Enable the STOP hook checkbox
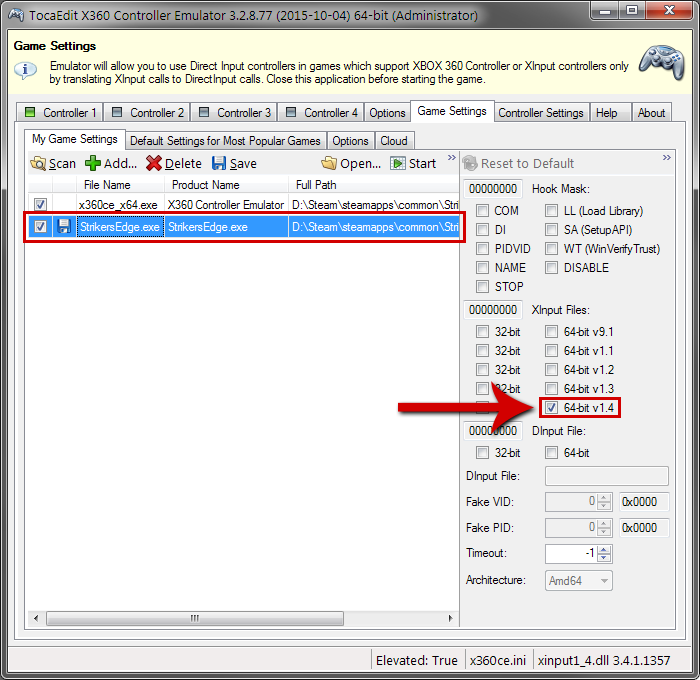The width and height of the screenshot is (700, 680). point(482,286)
